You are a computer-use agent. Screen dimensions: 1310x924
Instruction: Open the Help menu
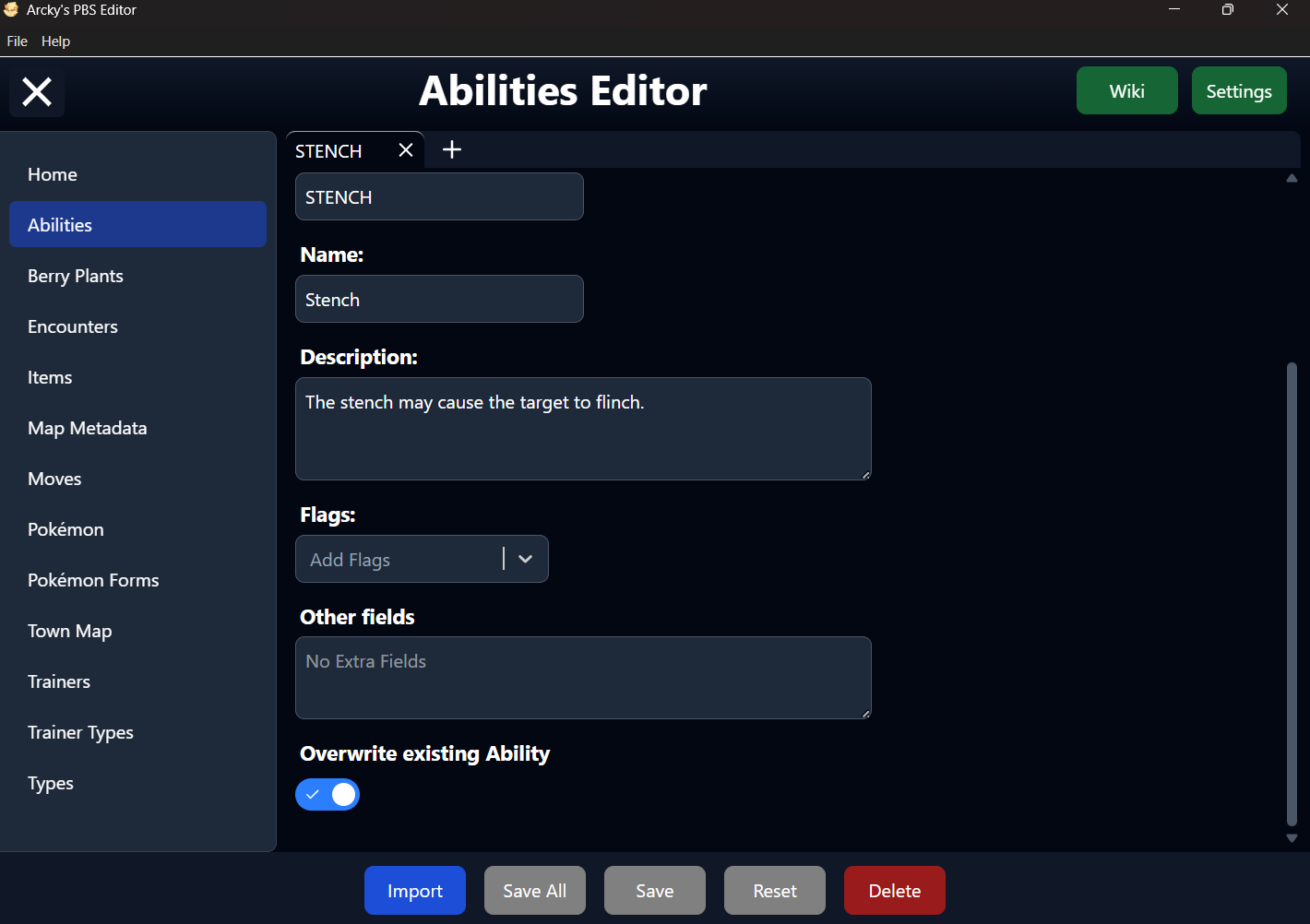pyautogui.click(x=55, y=41)
